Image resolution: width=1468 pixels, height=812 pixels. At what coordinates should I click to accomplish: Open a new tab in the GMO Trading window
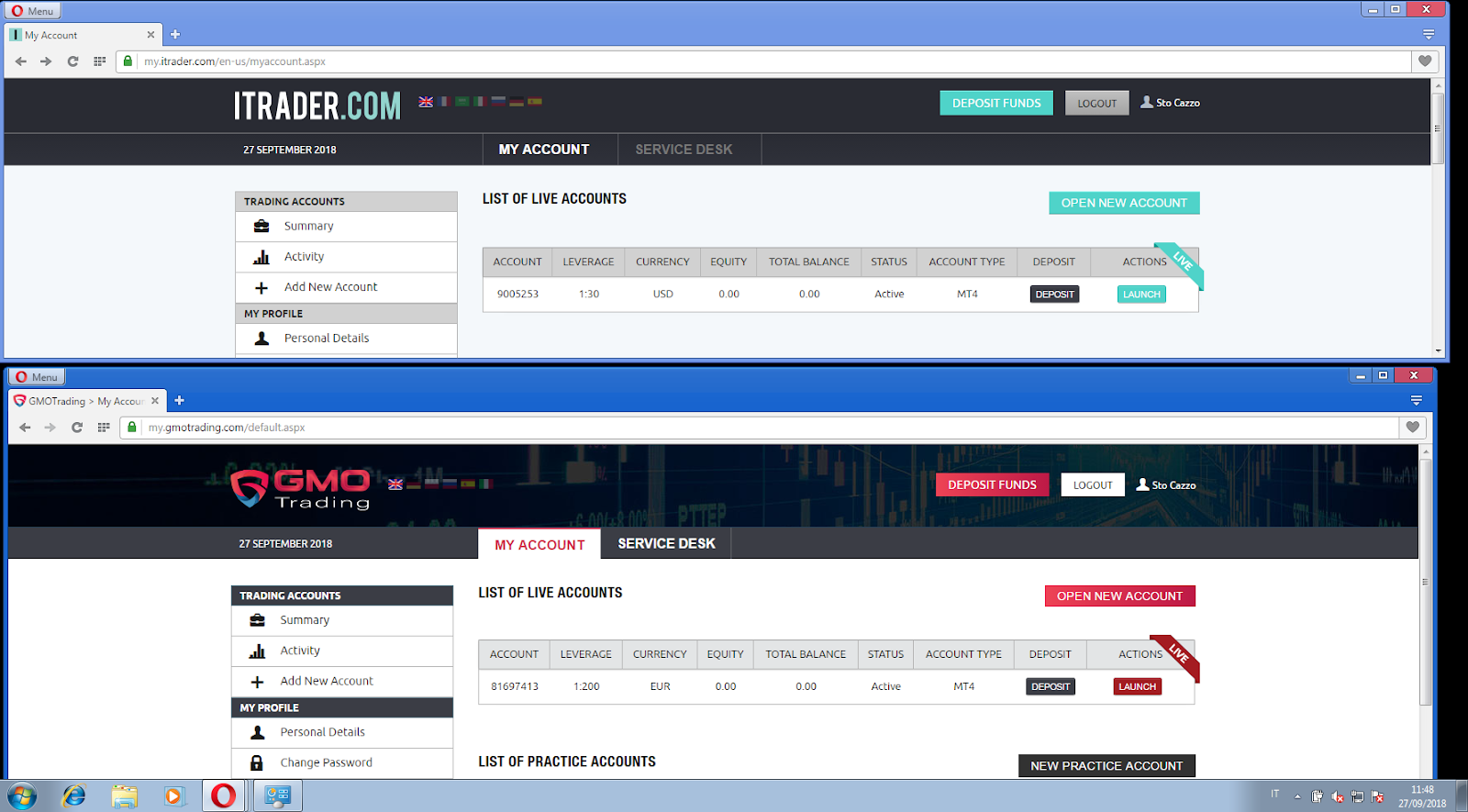pos(179,400)
